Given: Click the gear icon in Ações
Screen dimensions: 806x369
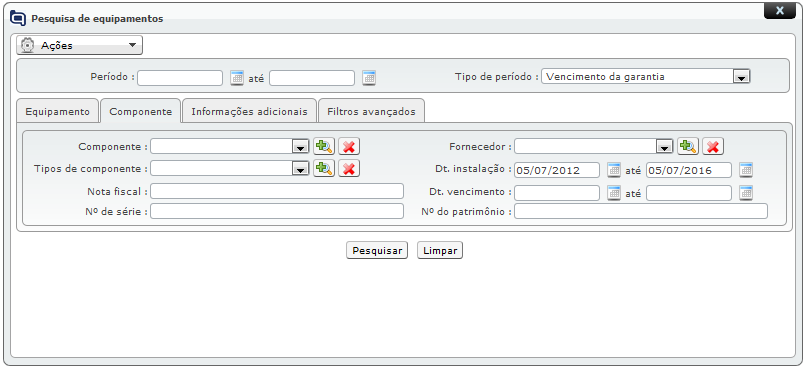Looking at the screenshot, I should (x=28, y=45).
